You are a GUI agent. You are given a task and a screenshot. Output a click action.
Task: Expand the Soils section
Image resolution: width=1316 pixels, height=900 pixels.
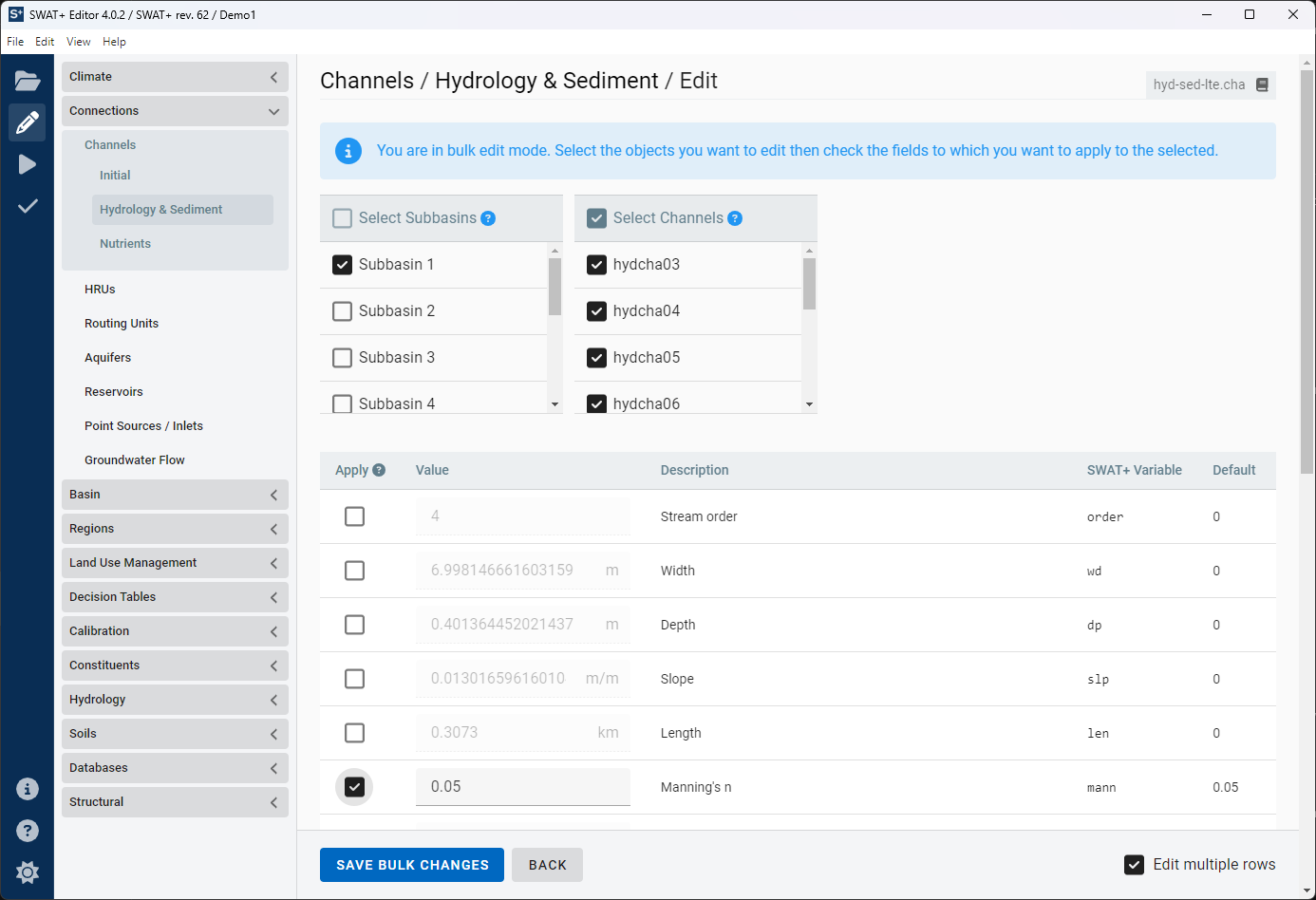pyautogui.click(x=175, y=734)
